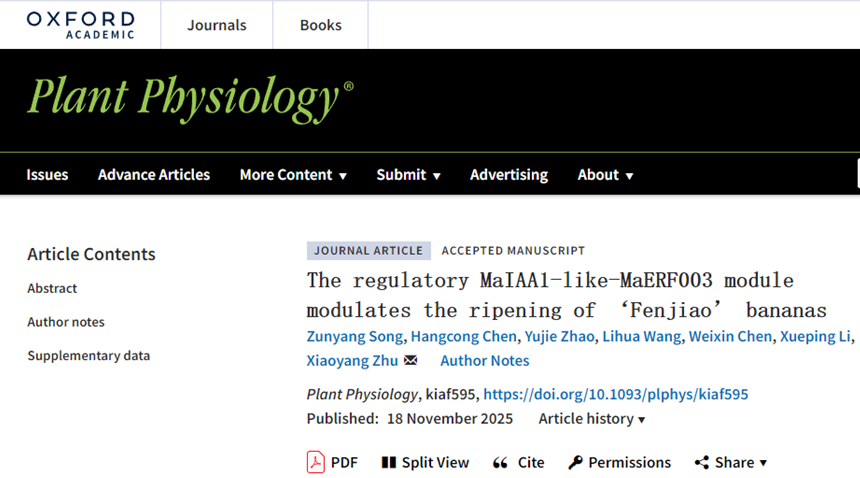Click the email envelope icon beside Xiaoyang Zhu
The height and width of the screenshot is (478, 860).
click(410, 360)
